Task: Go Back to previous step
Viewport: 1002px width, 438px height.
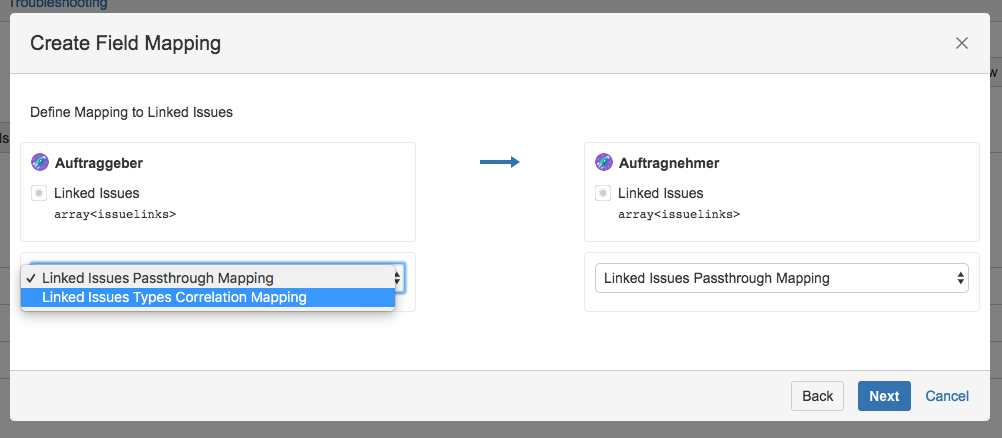Action: [817, 396]
